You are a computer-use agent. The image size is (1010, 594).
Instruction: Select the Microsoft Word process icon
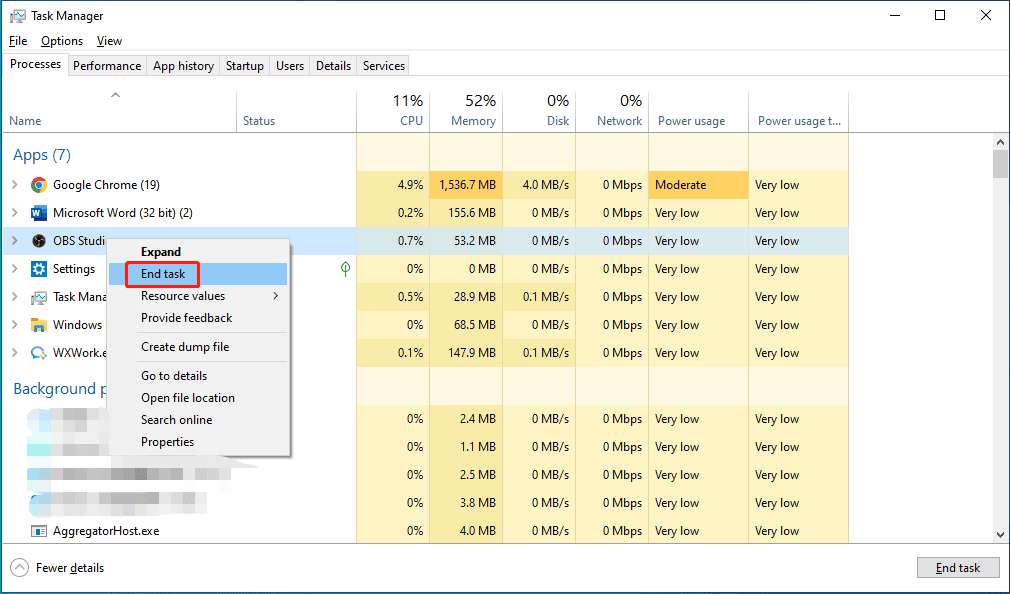coord(38,213)
